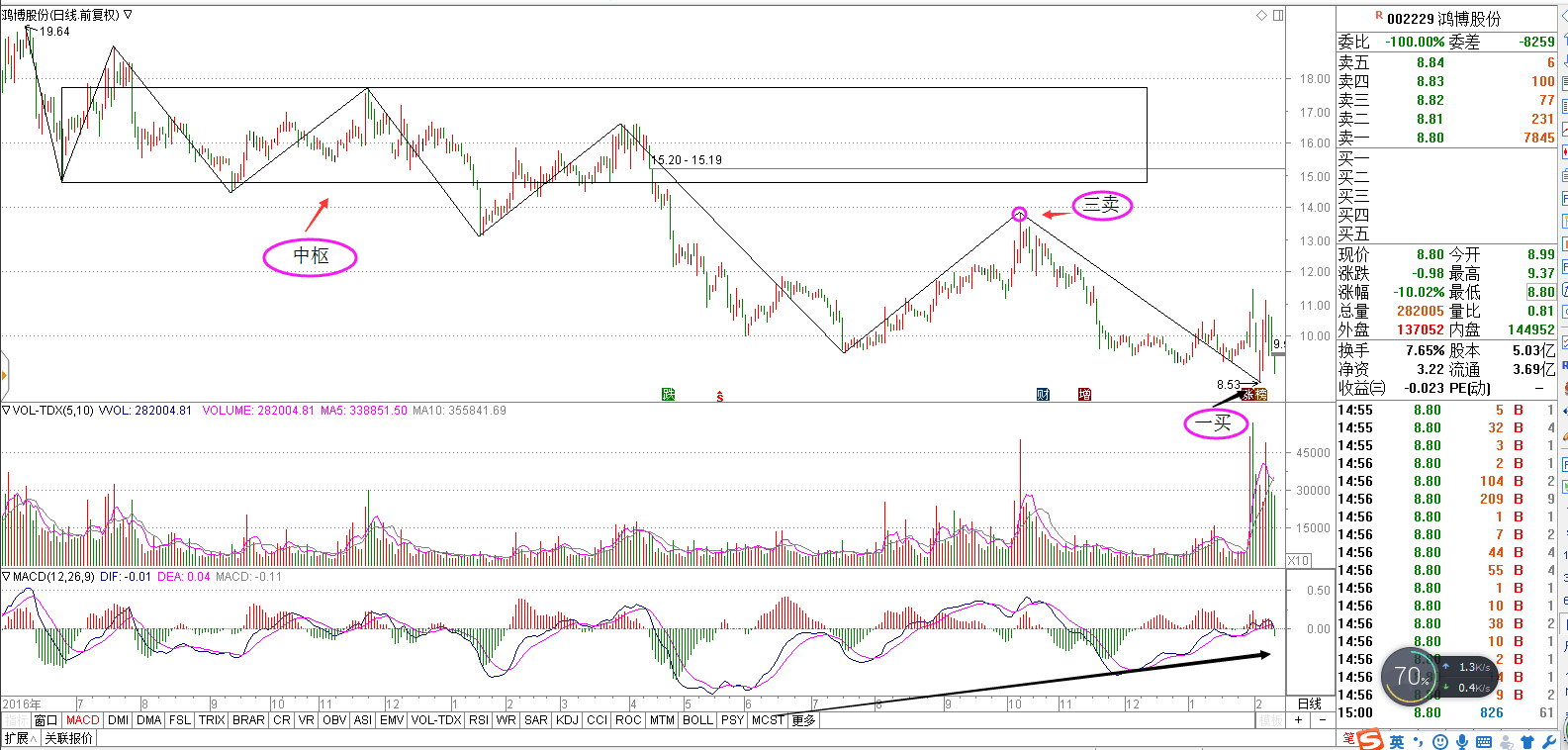The image size is (1568, 750).
Task: Click the 窗口 tab in indicator bar
Action: 46,720
